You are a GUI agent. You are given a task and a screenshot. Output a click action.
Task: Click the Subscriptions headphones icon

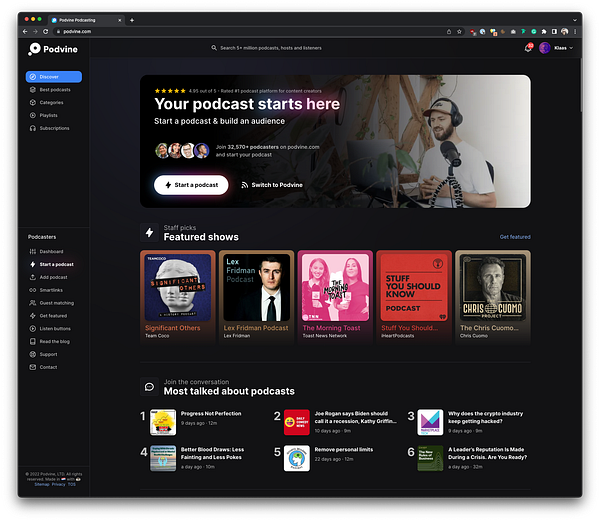33,128
